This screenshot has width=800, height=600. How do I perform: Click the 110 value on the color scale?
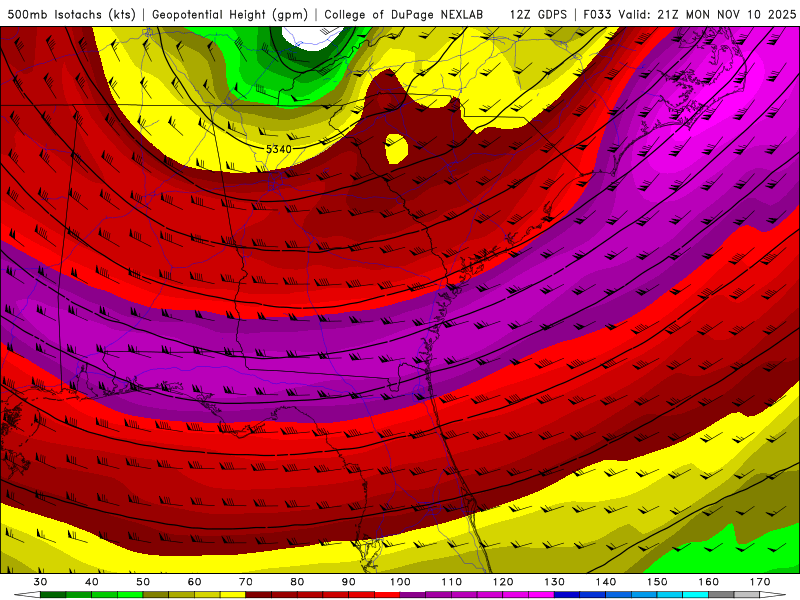pos(452,582)
